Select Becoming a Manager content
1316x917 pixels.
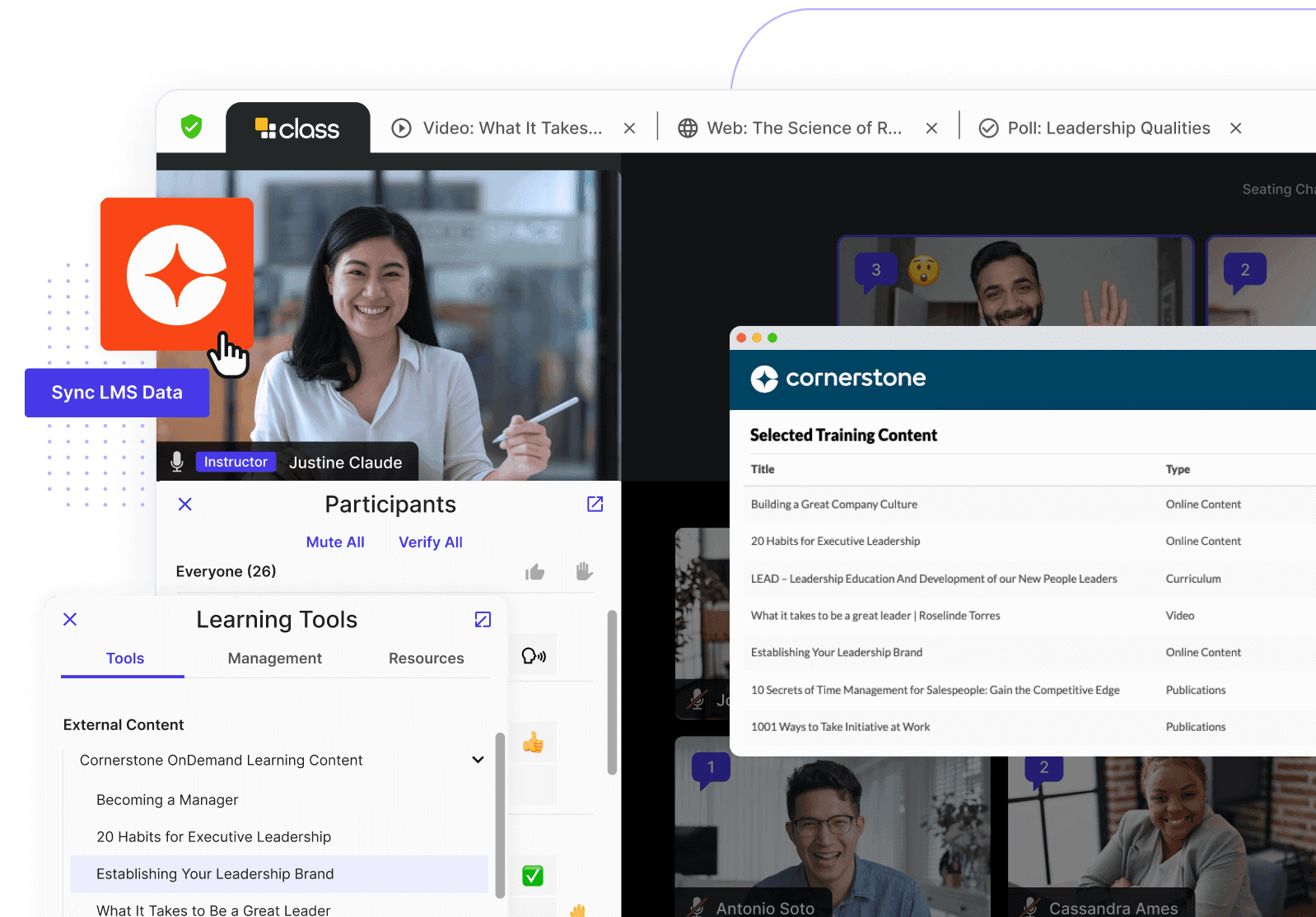point(167,800)
